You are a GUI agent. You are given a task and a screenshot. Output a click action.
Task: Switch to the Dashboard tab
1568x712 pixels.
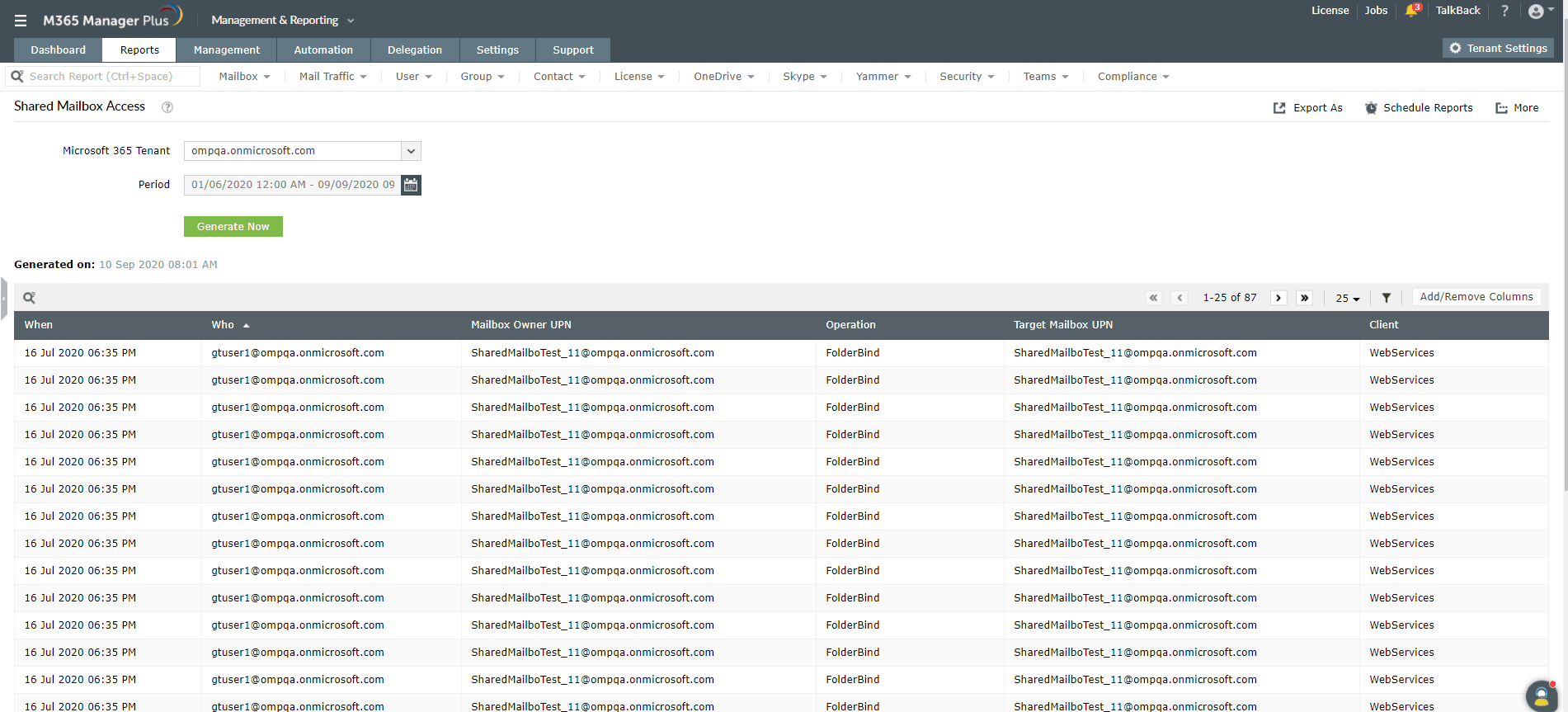point(58,50)
